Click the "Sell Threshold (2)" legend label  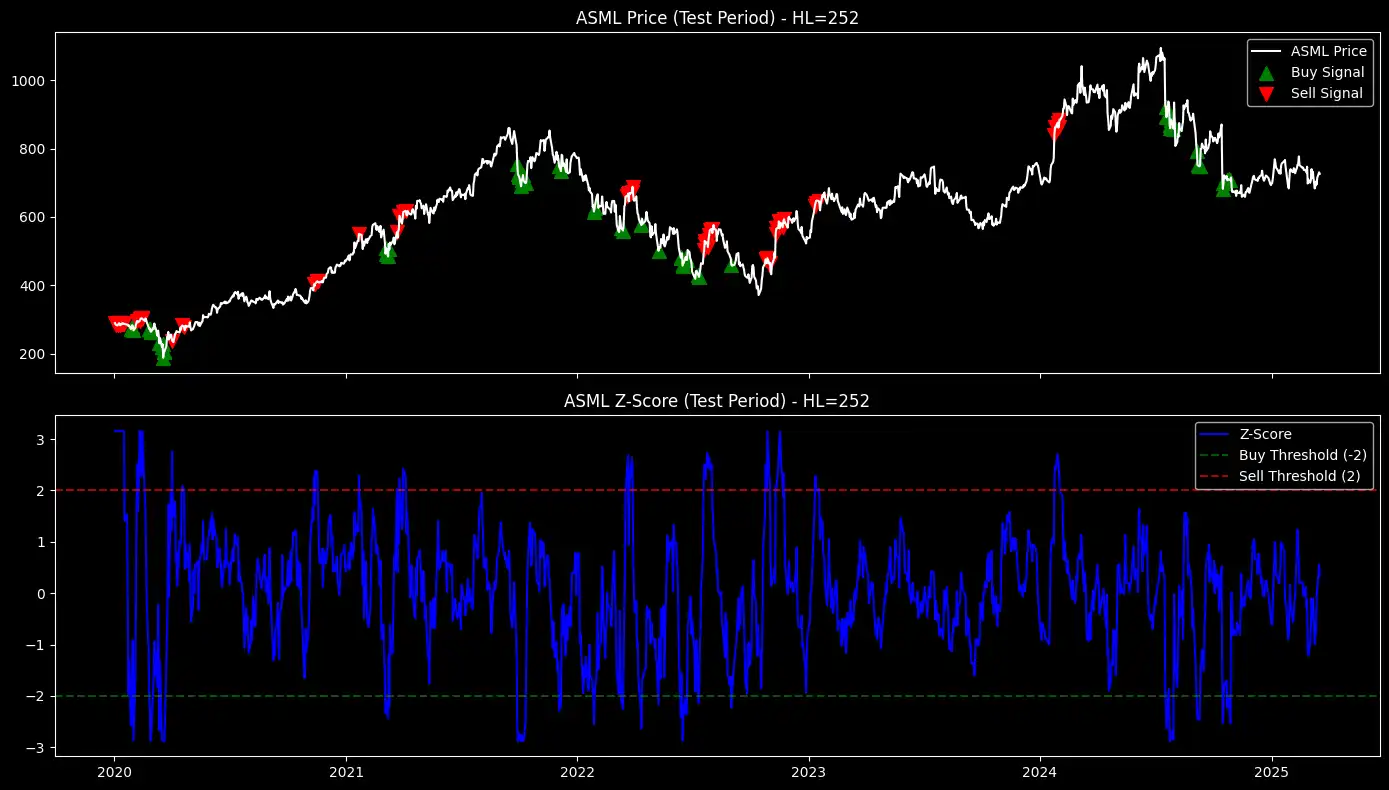point(1299,476)
